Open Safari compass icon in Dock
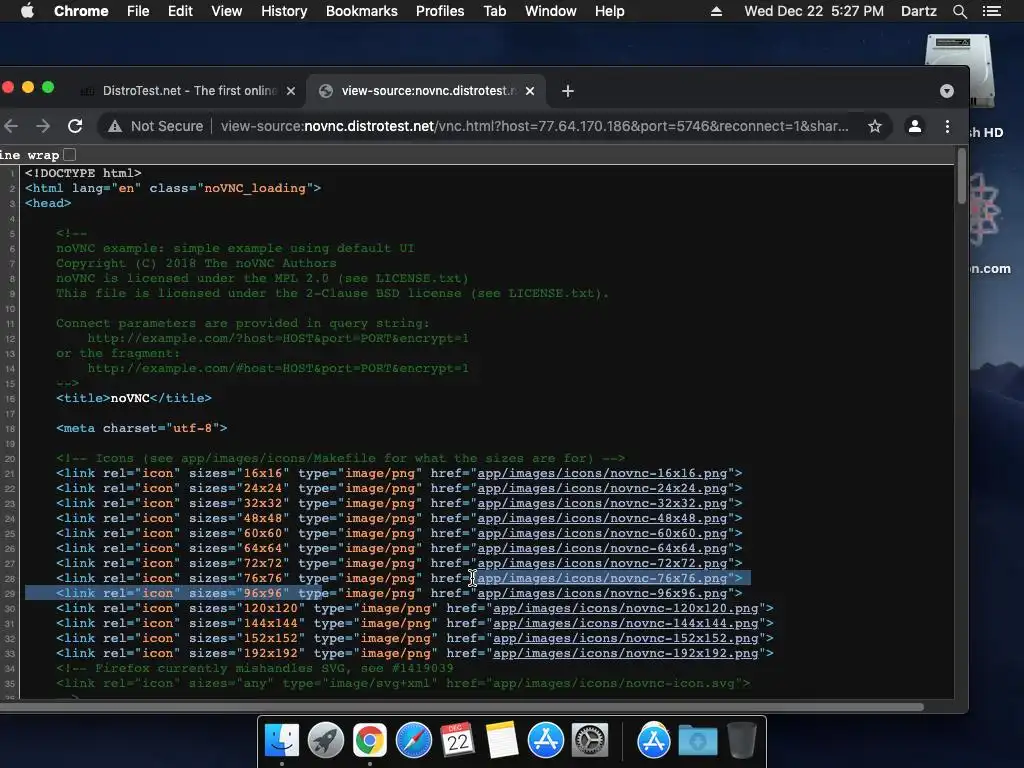Viewport: 1024px width, 768px height. coord(414,741)
